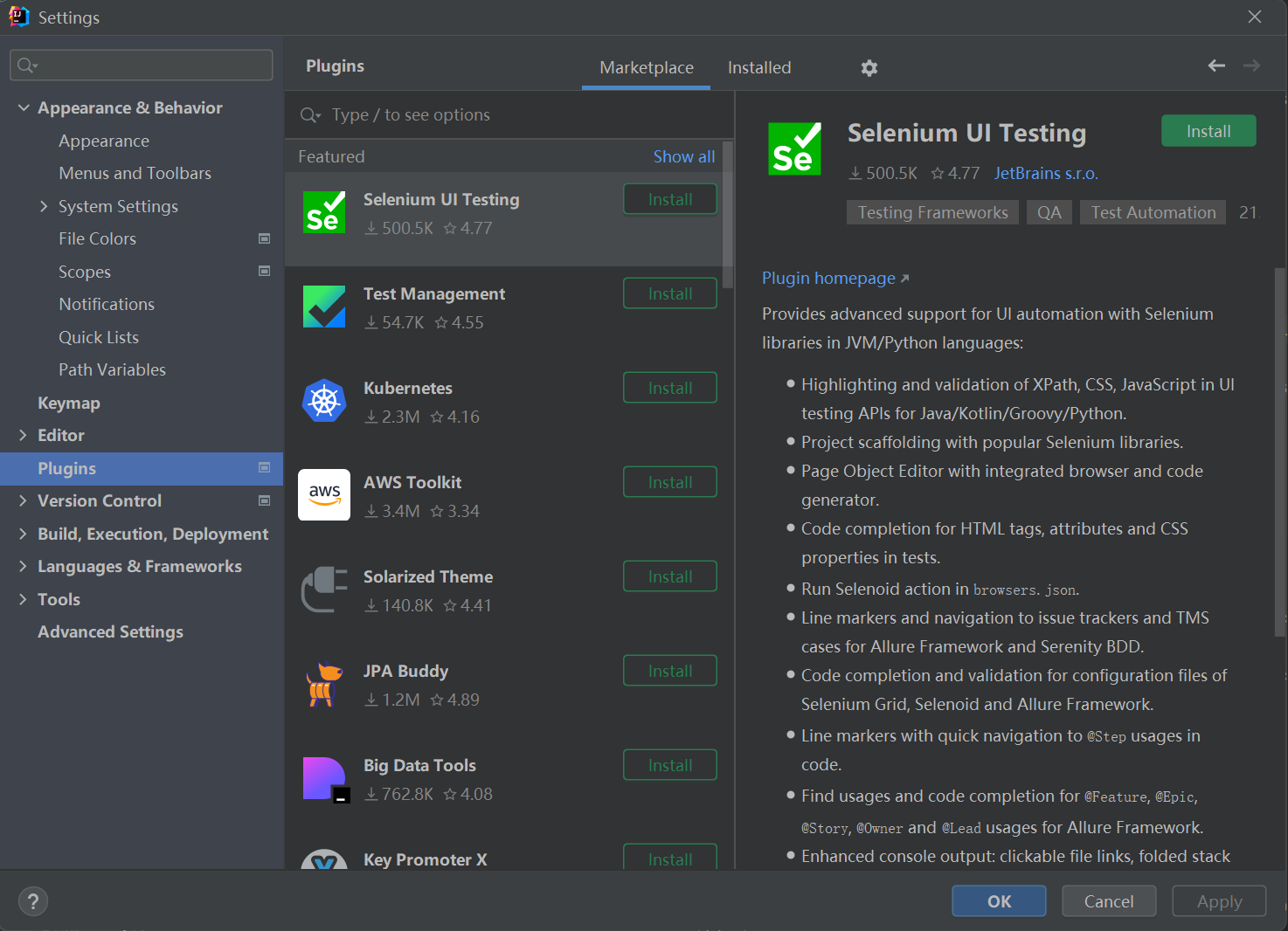Switch to the Marketplace tab

click(647, 67)
